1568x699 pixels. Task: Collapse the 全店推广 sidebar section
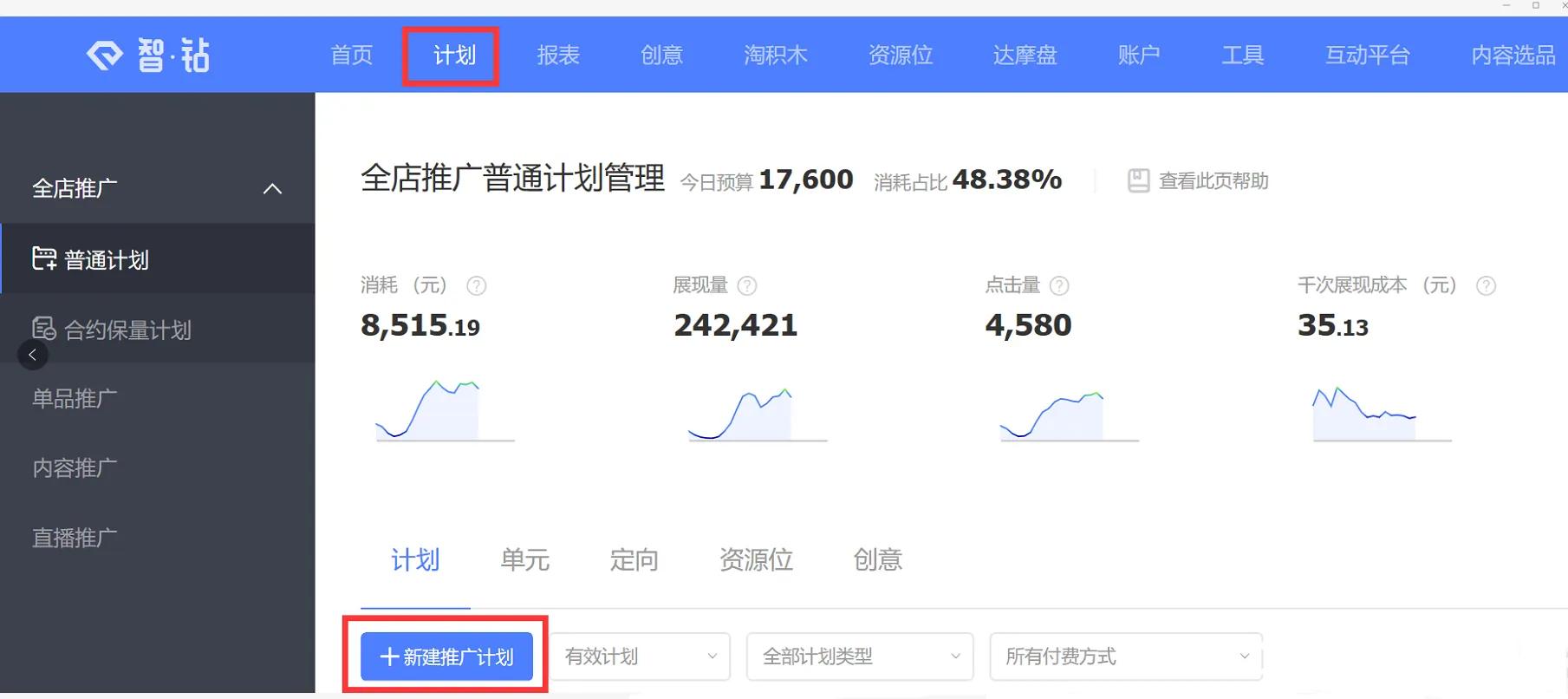272,188
